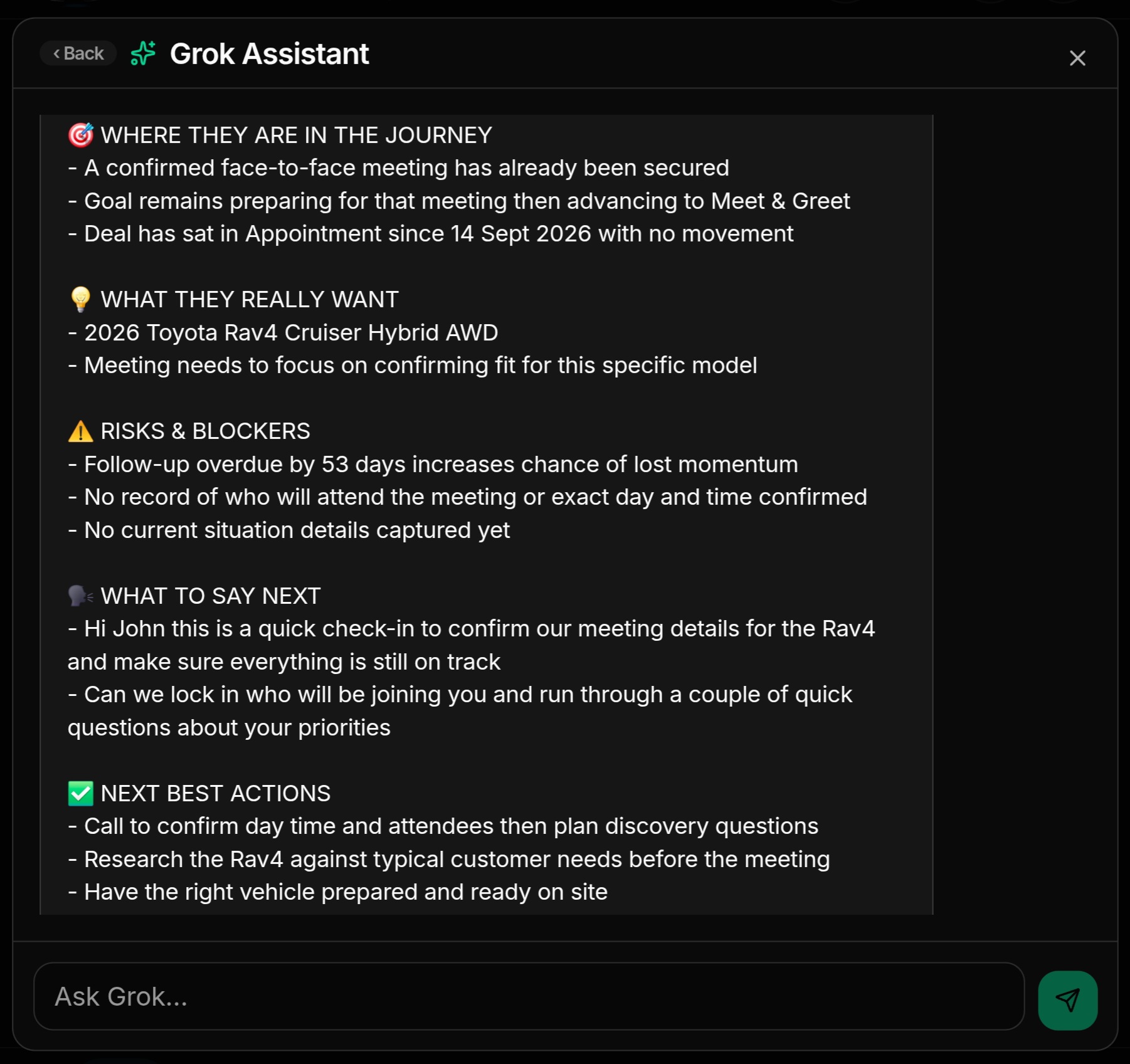The image size is (1130, 1064).
Task: Click line 'Have the right vehicle prepared and ready on site'
Action: (337, 892)
